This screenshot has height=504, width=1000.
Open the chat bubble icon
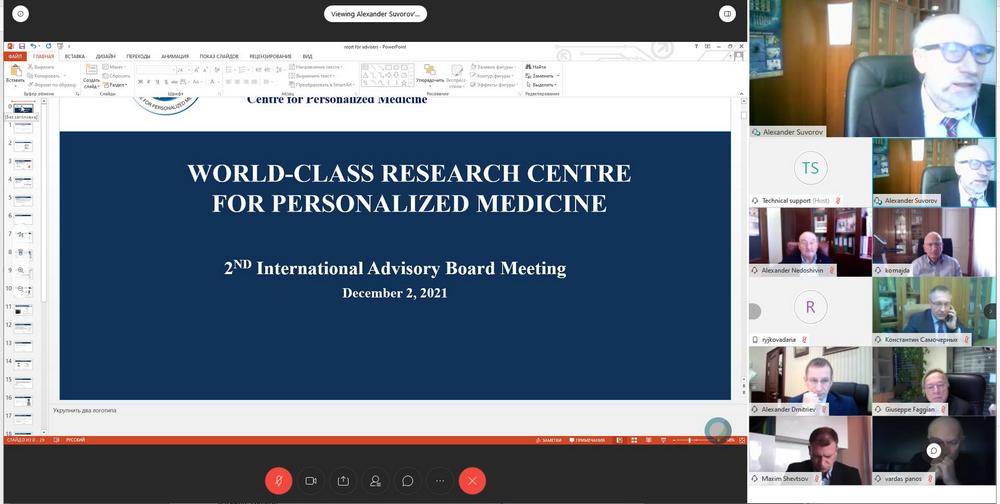click(x=408, y=481)
